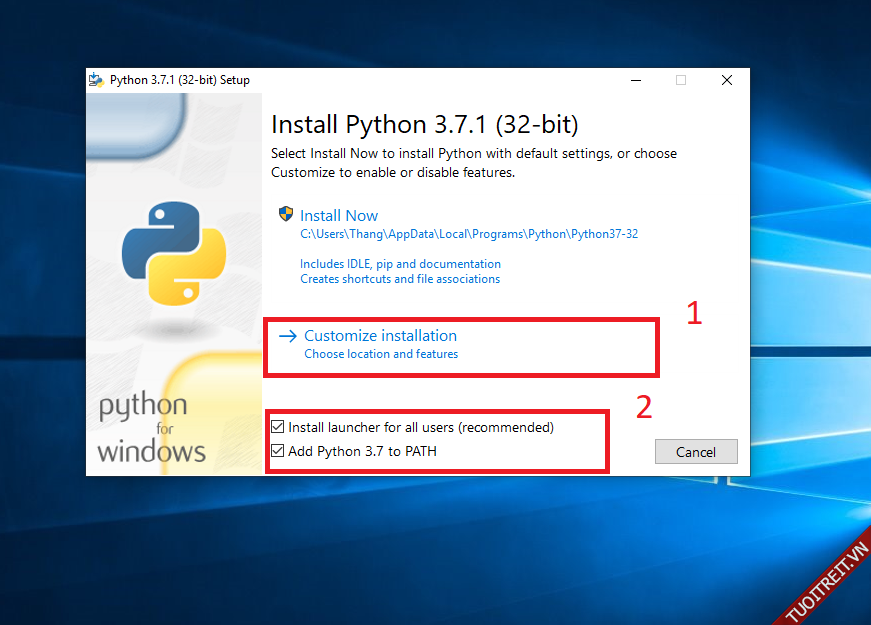Click the greyed-out maximize button

[681, 80]
